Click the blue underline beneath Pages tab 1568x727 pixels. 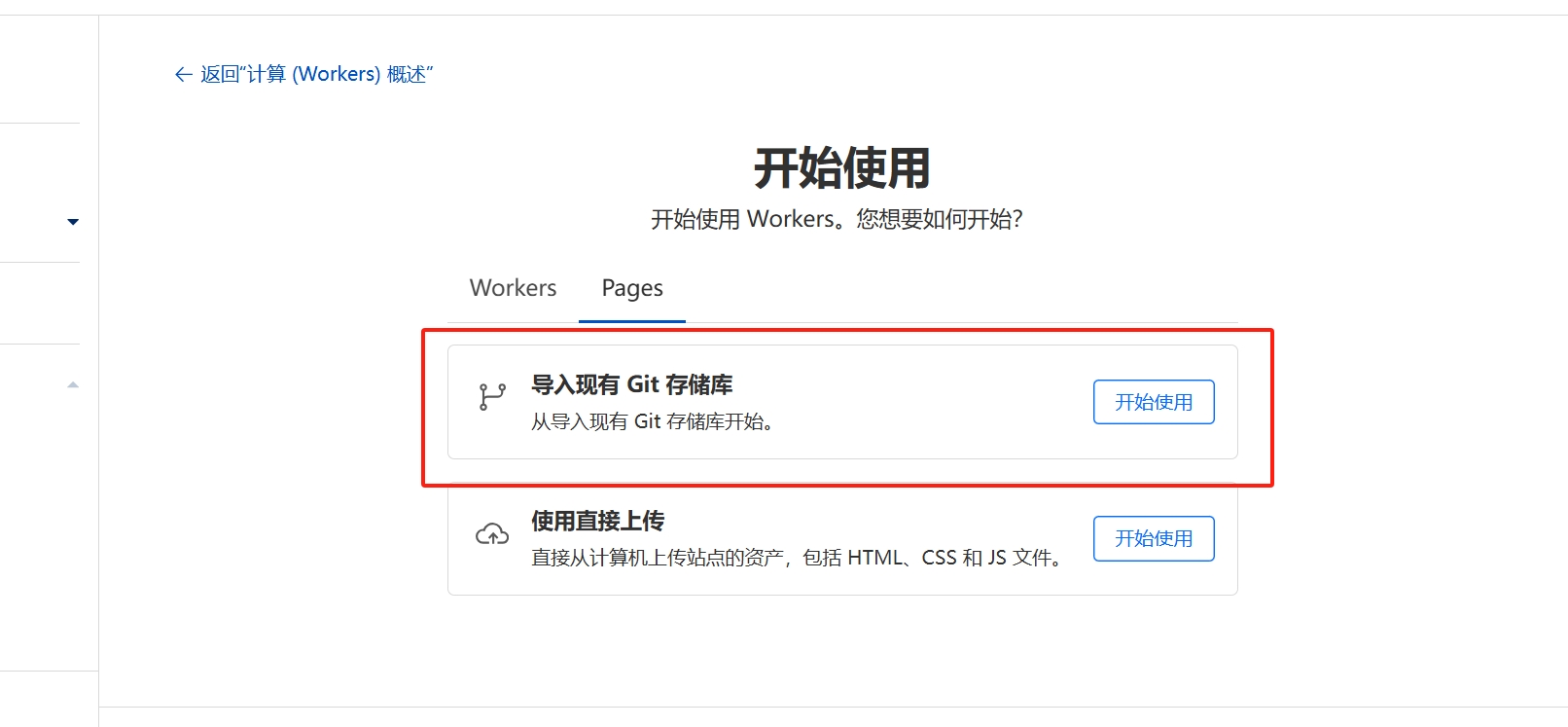pyautogui.click(x=632, y=321)
